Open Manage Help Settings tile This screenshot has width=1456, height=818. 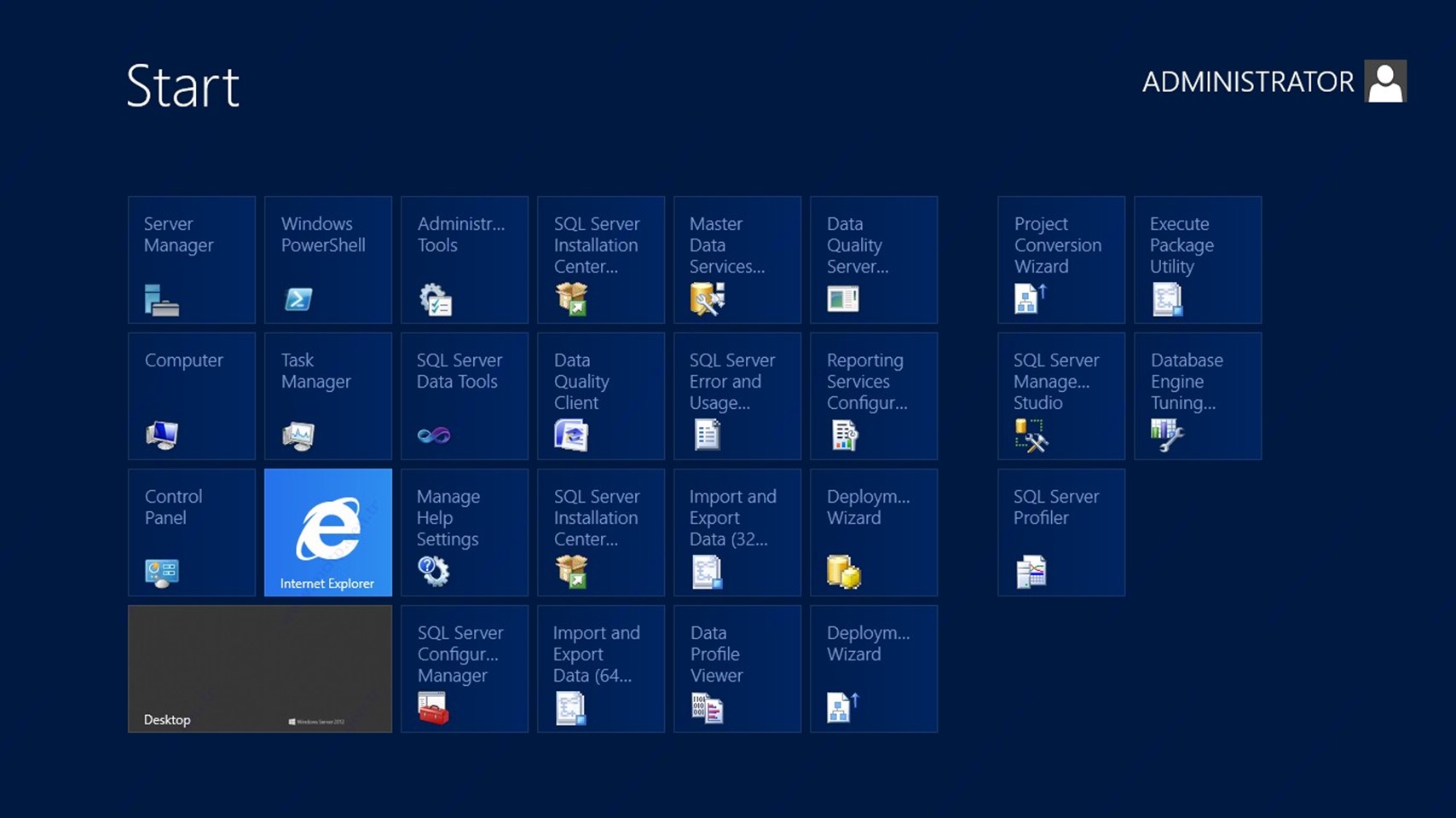tap(465, 533)
